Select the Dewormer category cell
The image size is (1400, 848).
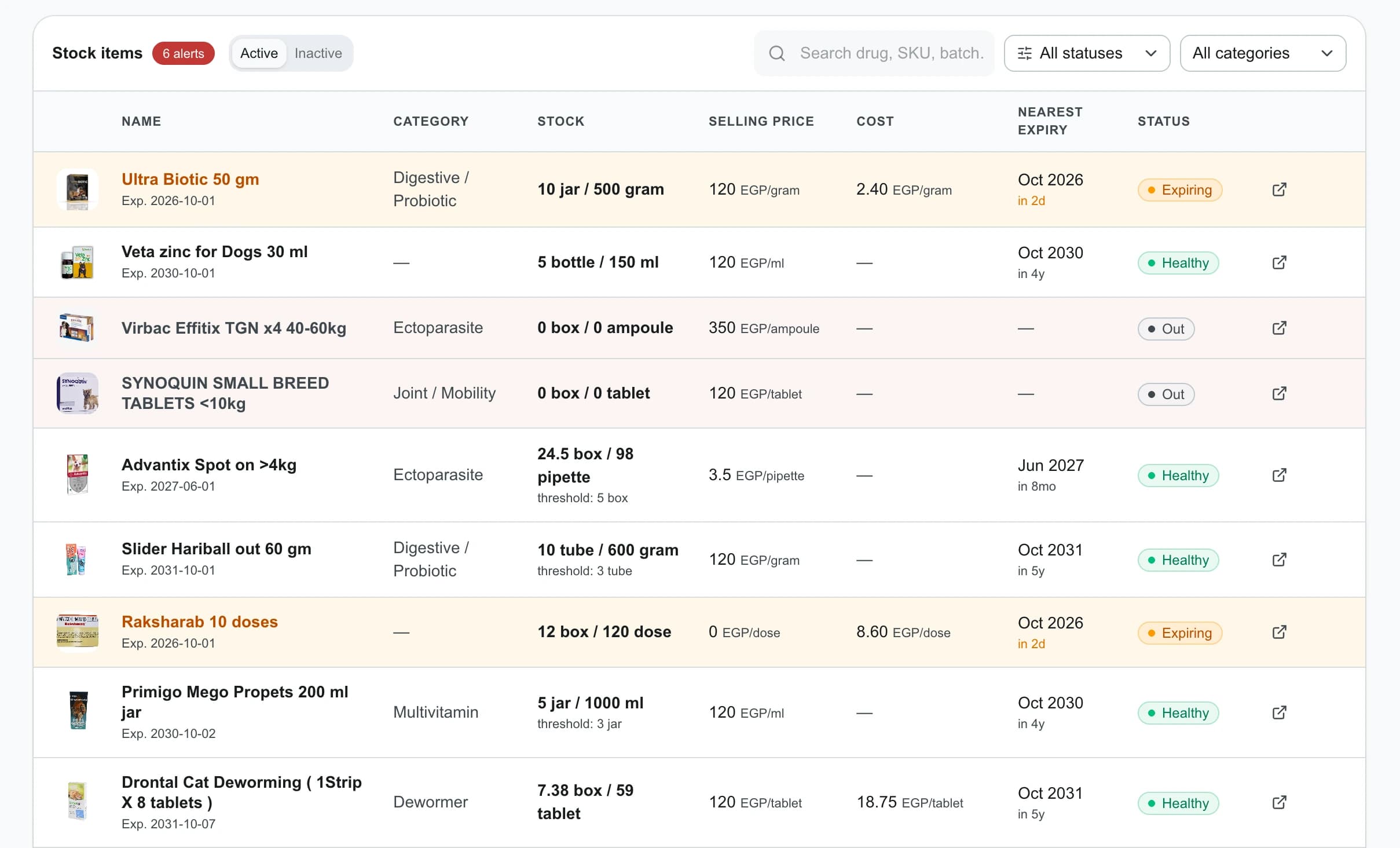coord(430,802)
